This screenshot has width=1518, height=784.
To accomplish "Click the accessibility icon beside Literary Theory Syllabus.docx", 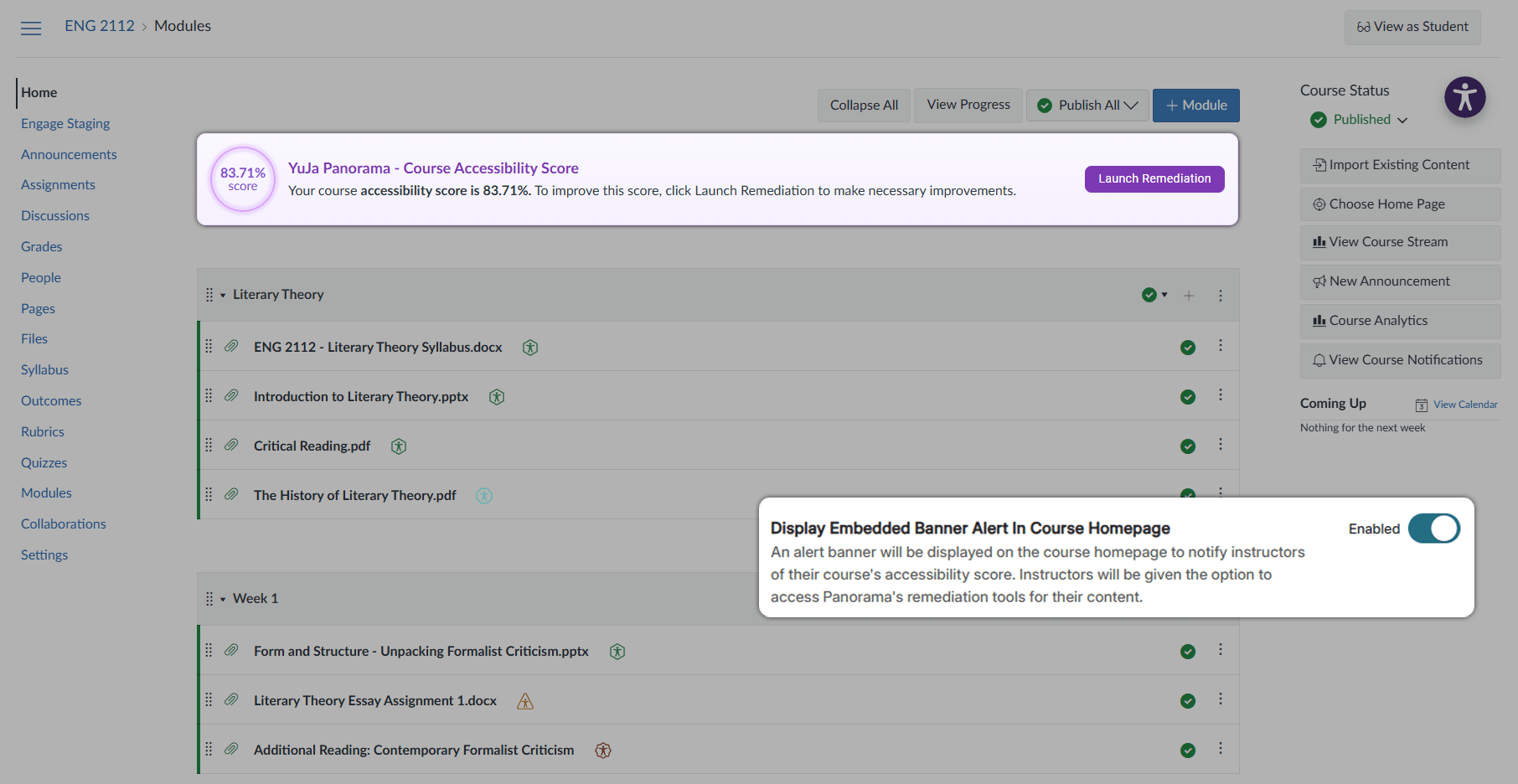I will click(530, 347).
